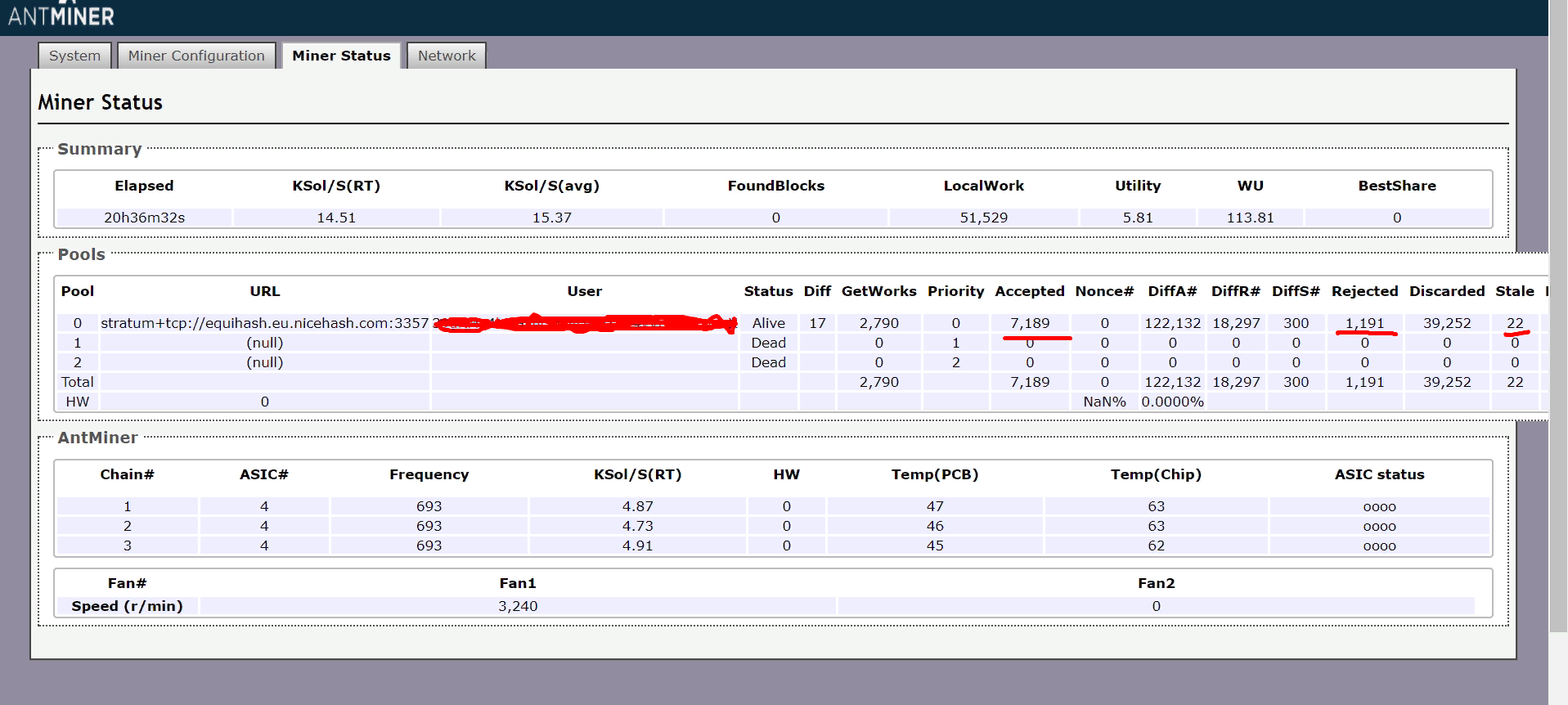Click pool 0 Accepted value 7,189
Image resolution: width=1568 pixels, height=705 pixels.
point(1030,323)
